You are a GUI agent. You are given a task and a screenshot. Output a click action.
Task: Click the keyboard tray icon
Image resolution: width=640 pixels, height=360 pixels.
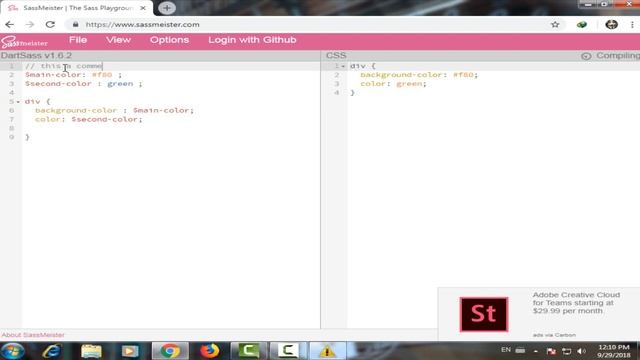520,350
